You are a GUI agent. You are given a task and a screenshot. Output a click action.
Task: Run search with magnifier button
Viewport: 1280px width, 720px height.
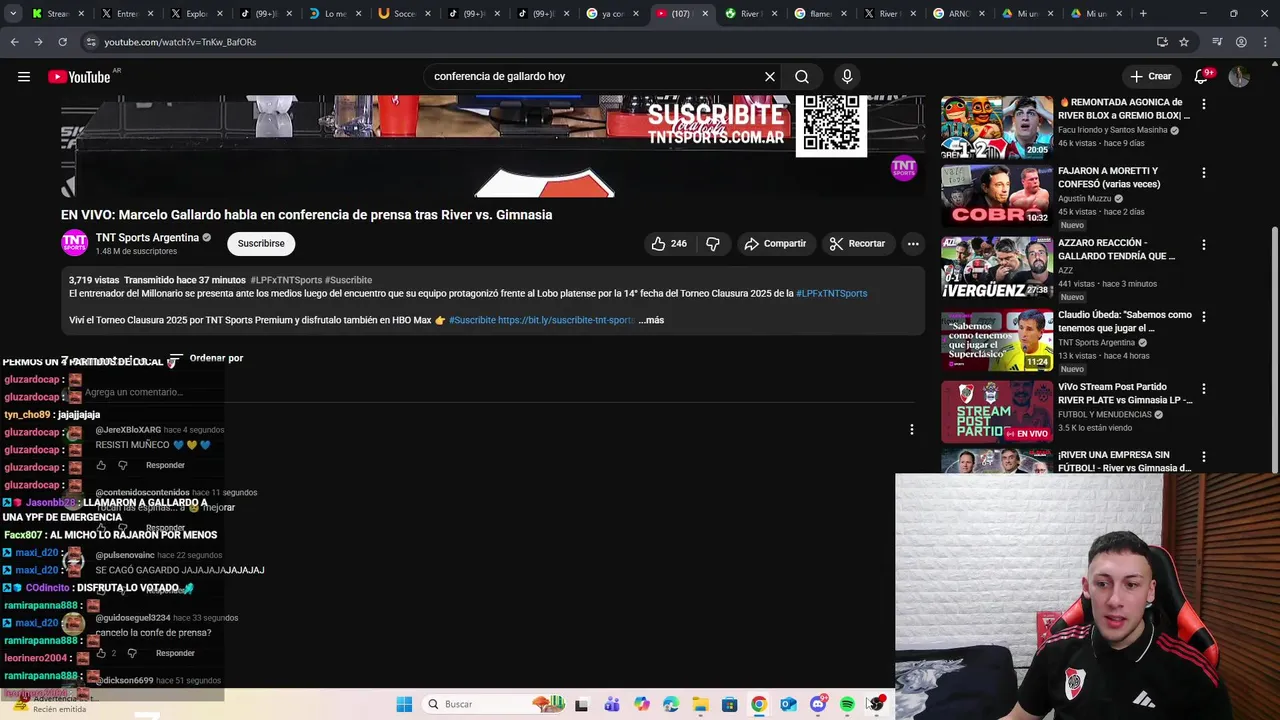[x=802, y=76]
